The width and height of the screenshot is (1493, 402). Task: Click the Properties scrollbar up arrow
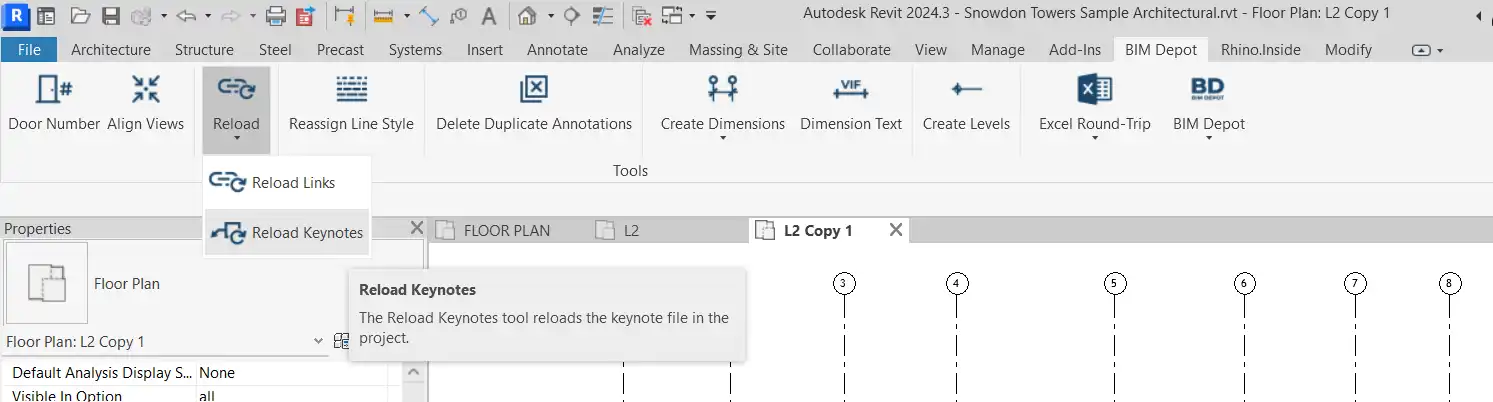pos(414,373)
